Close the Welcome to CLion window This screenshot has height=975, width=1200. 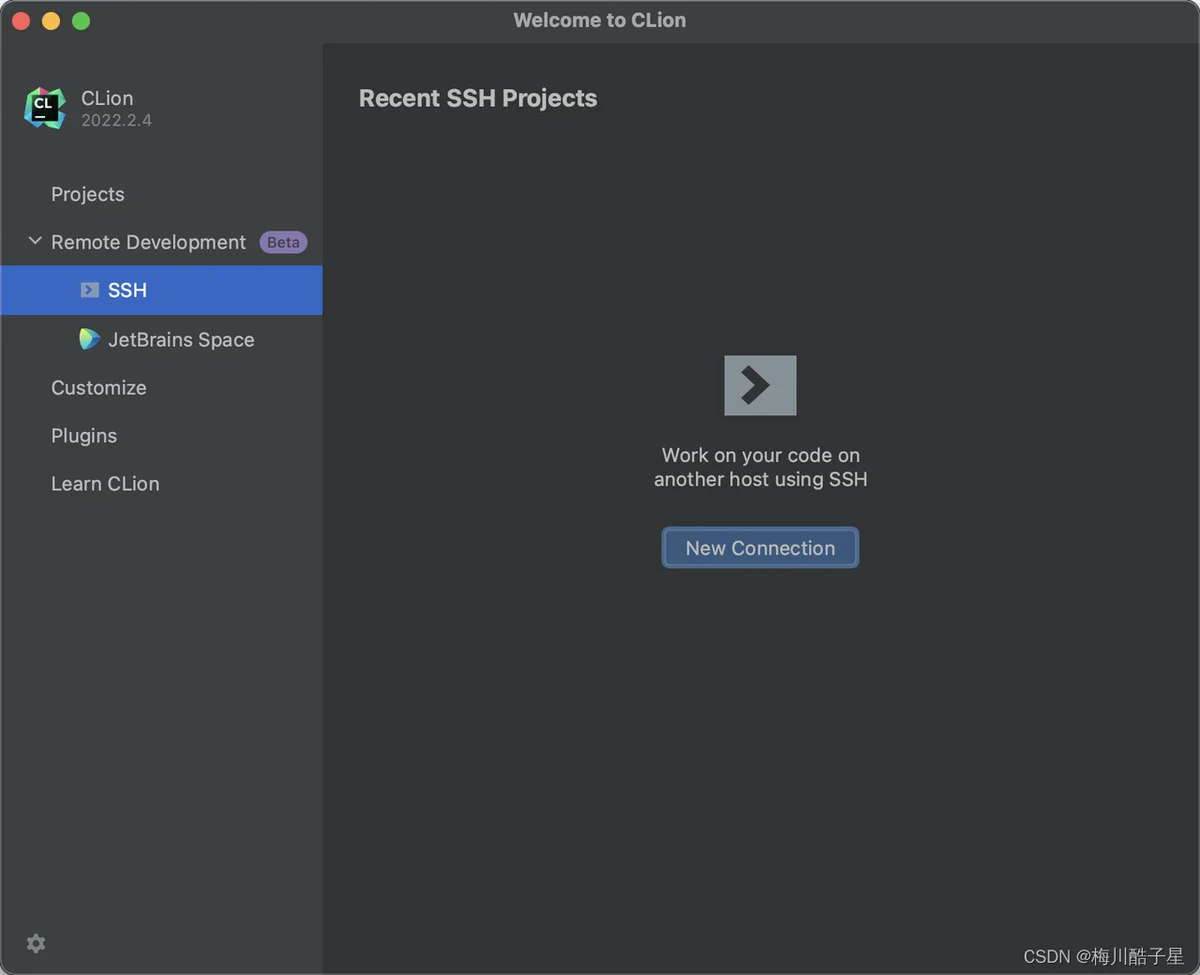point(21,21)
